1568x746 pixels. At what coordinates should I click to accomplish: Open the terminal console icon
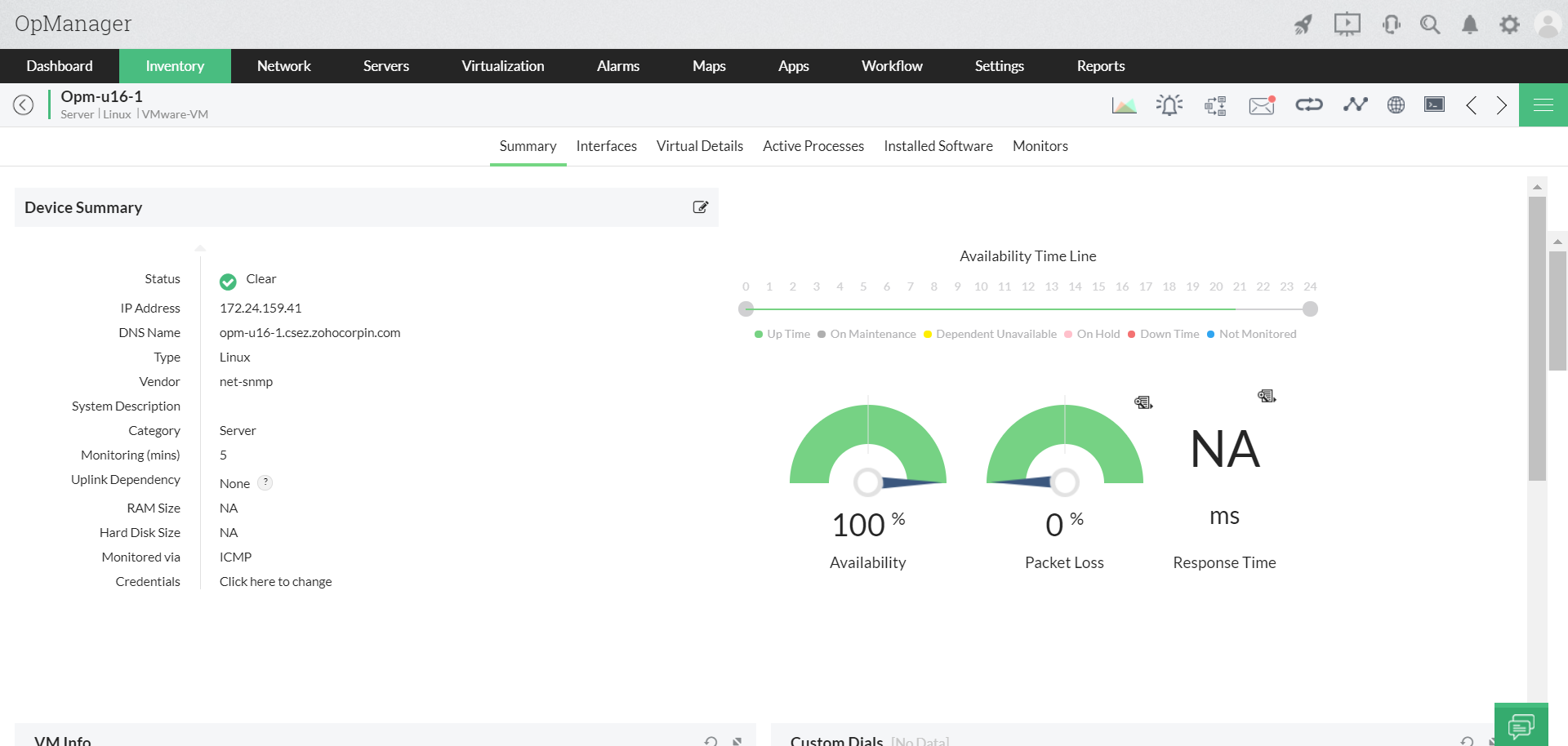(x=1433, y=104)
